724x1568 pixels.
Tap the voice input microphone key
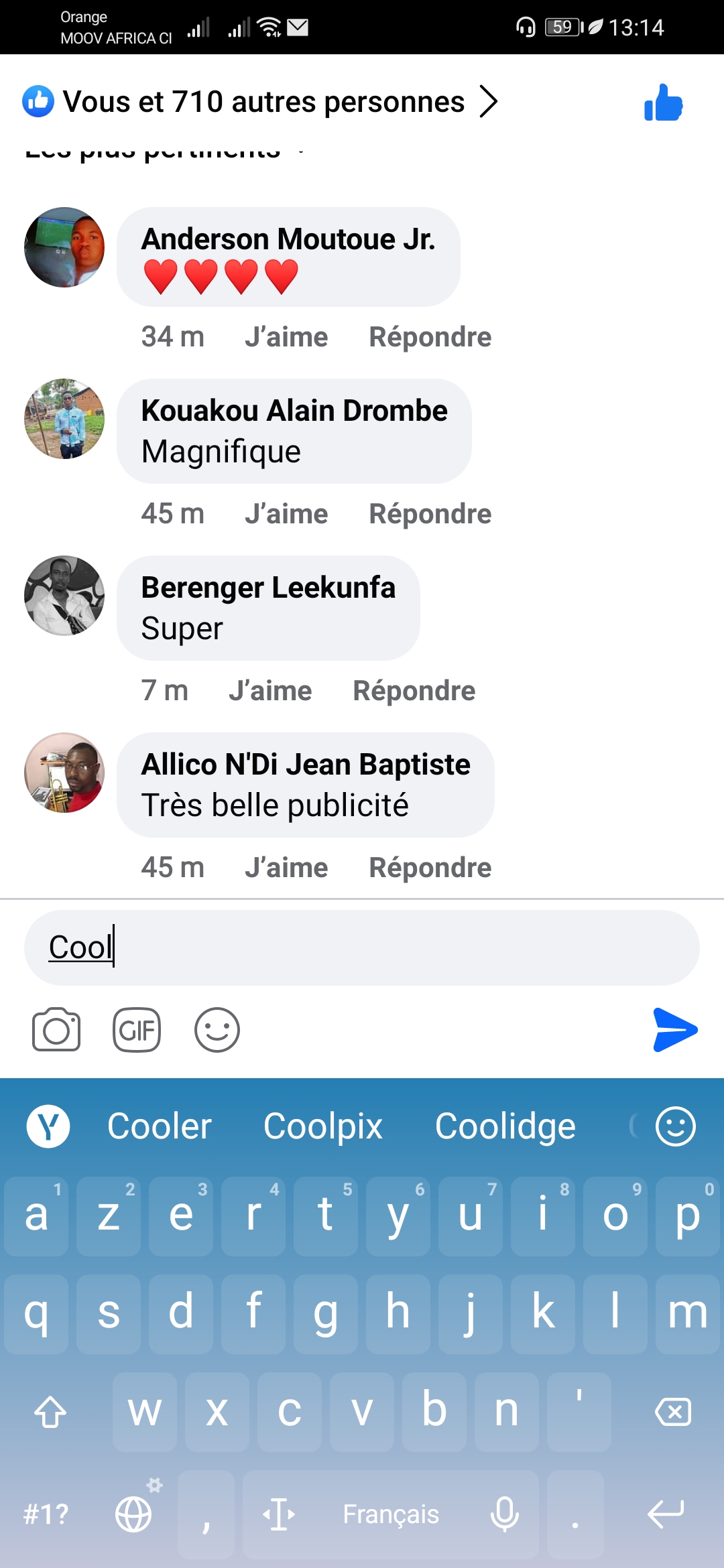point(504,1514)
